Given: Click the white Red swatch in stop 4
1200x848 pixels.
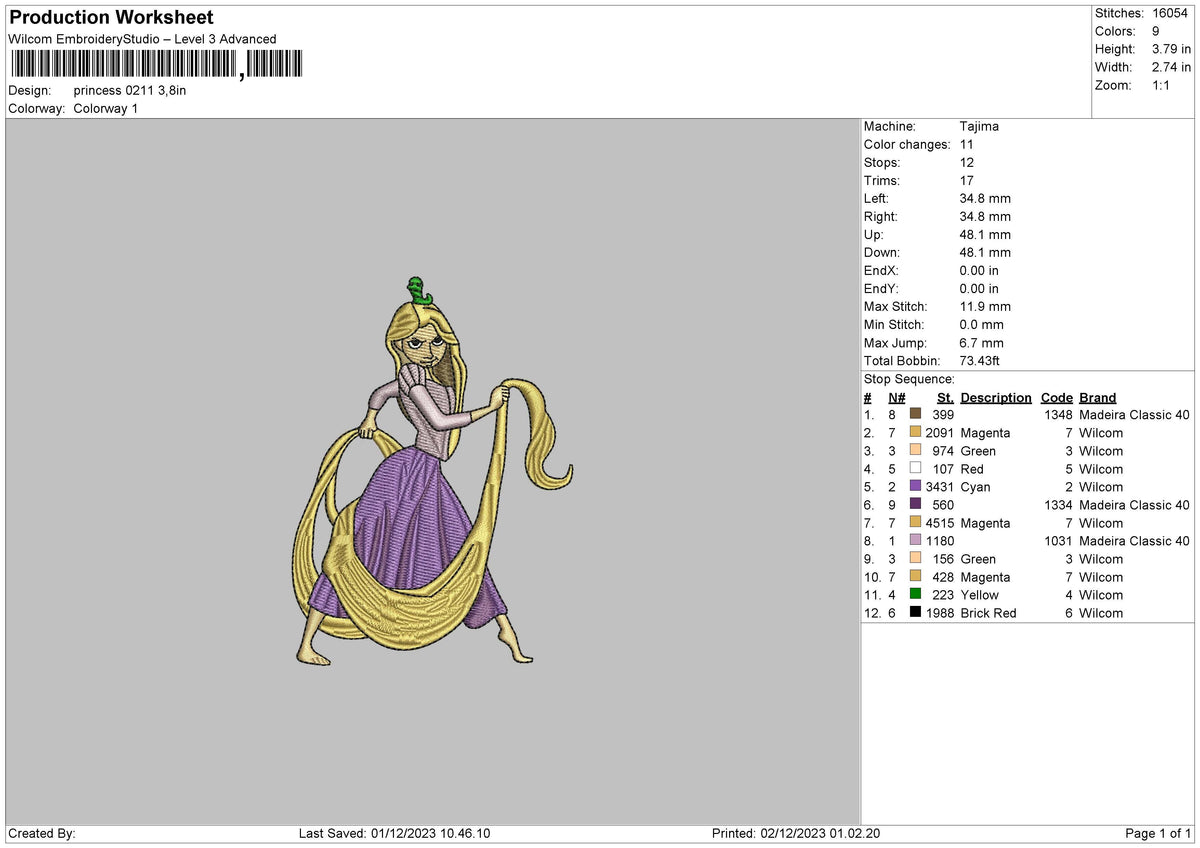Looking at the screenshot, I should [x=915, y=469].
